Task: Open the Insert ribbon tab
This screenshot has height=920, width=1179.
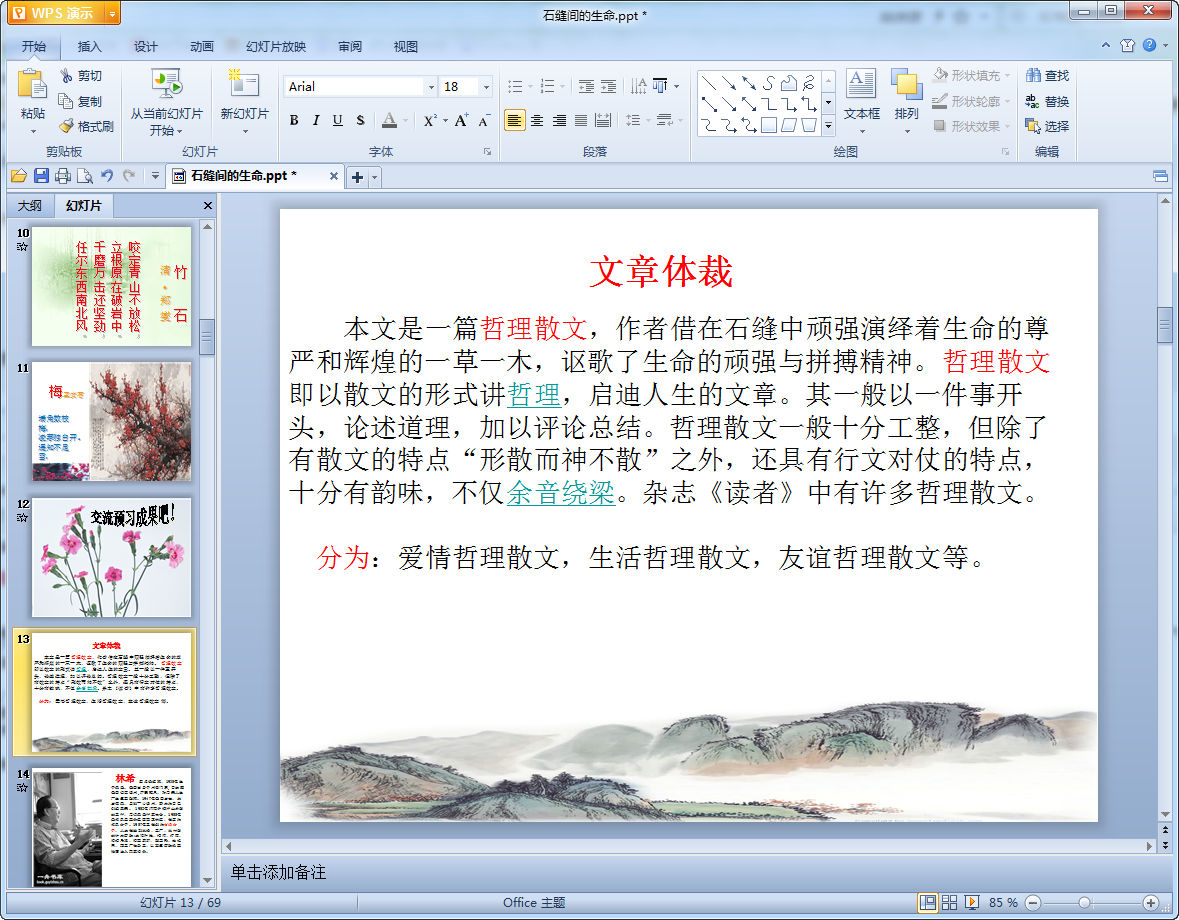Action: (x=89, y=47)
